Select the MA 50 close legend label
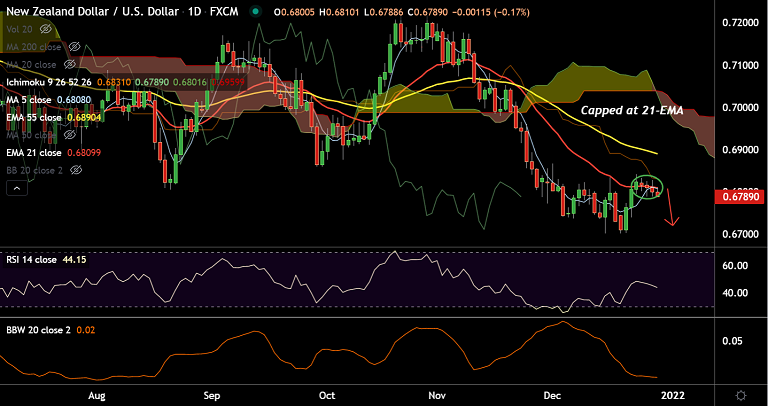Image resolution: width=768 pixels, height=406 pixels. pos(31,135)
